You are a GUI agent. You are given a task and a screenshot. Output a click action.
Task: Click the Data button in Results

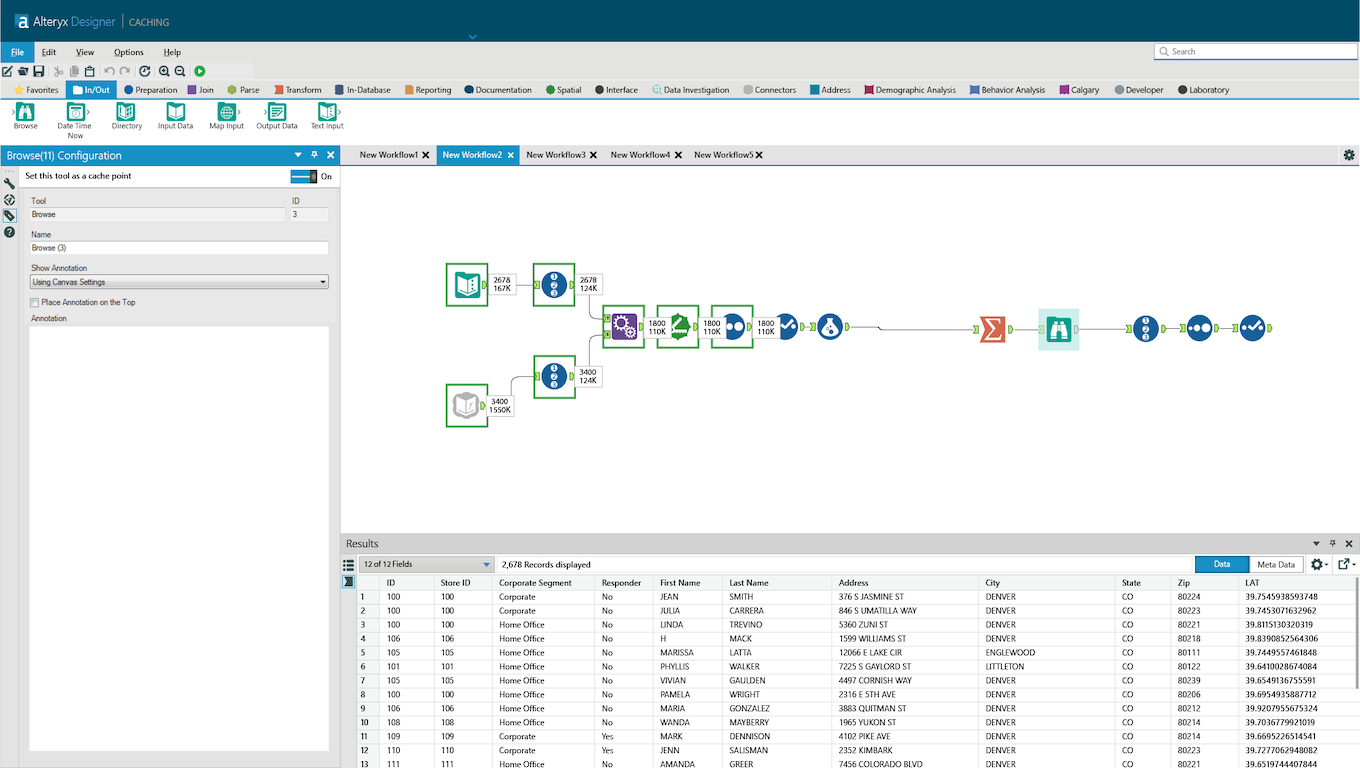tap(1222, 564)
